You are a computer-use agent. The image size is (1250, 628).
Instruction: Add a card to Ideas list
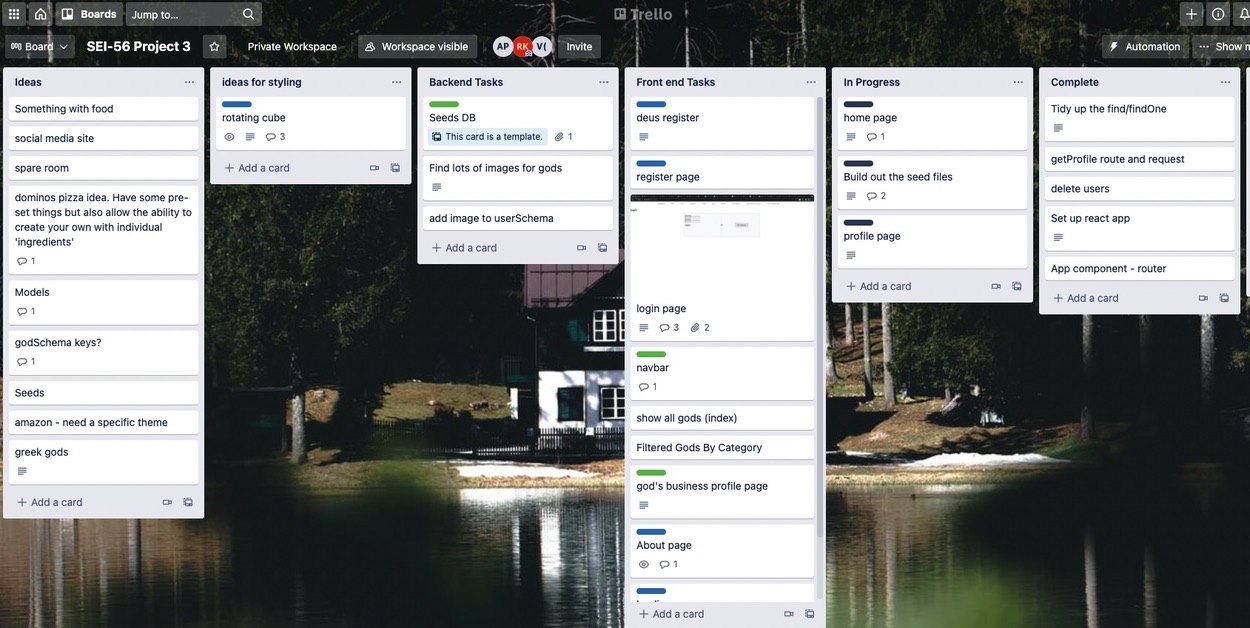click(x=50, y=502)
